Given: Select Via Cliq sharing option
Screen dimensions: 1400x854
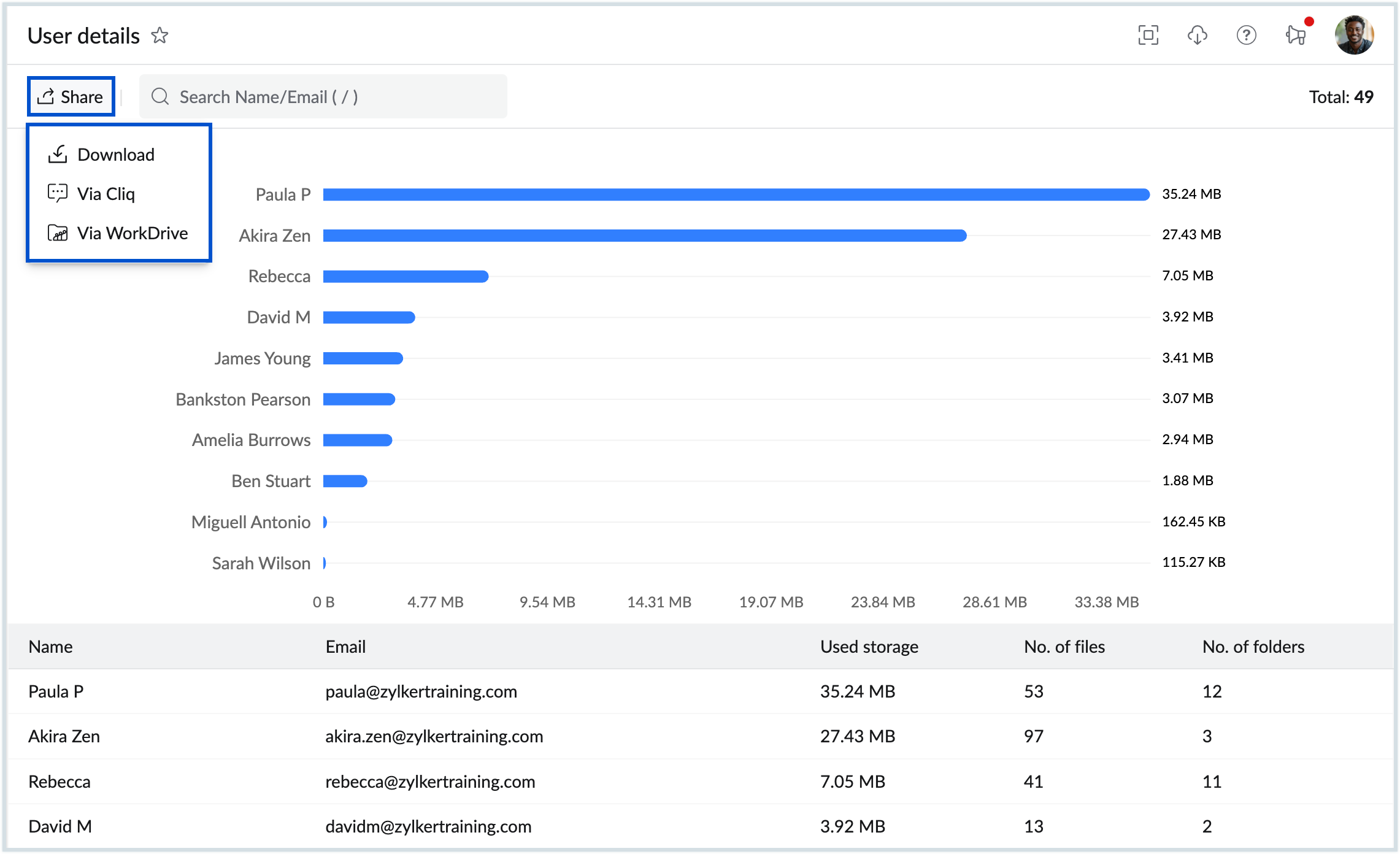Looking at the screenshot, I should 106,194.
